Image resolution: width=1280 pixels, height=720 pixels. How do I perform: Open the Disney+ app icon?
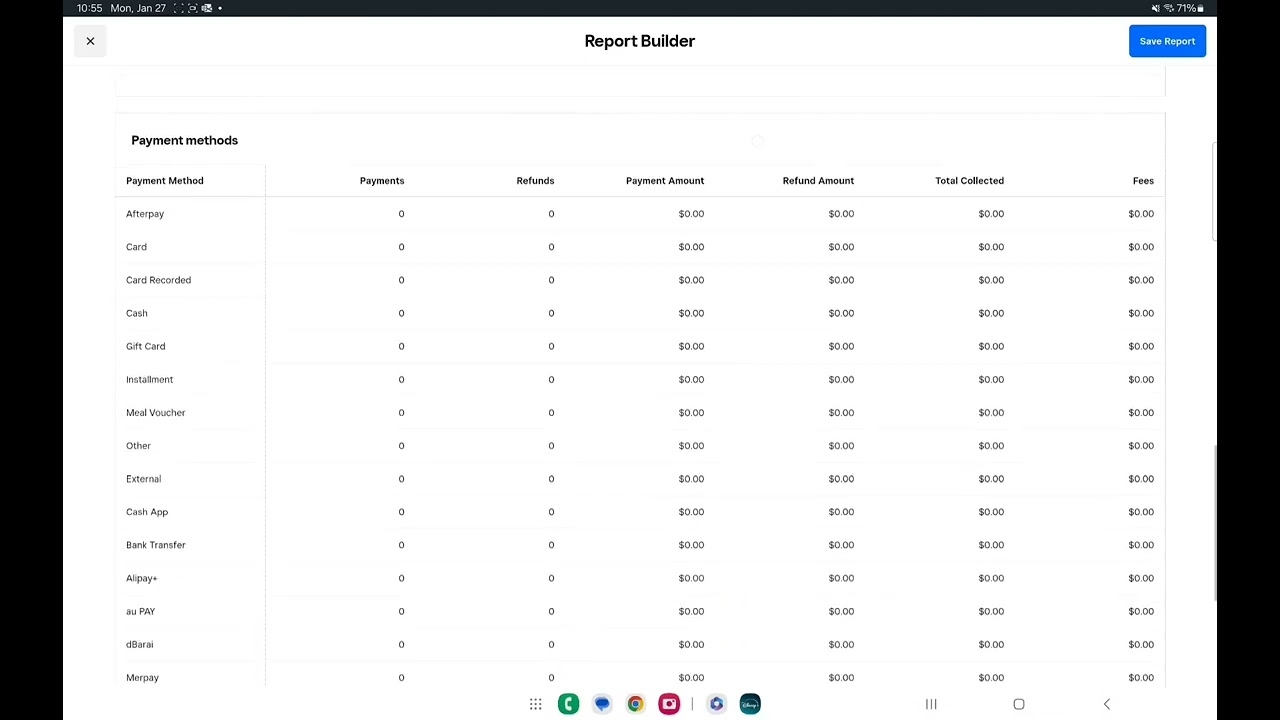(x=750, y=704)
